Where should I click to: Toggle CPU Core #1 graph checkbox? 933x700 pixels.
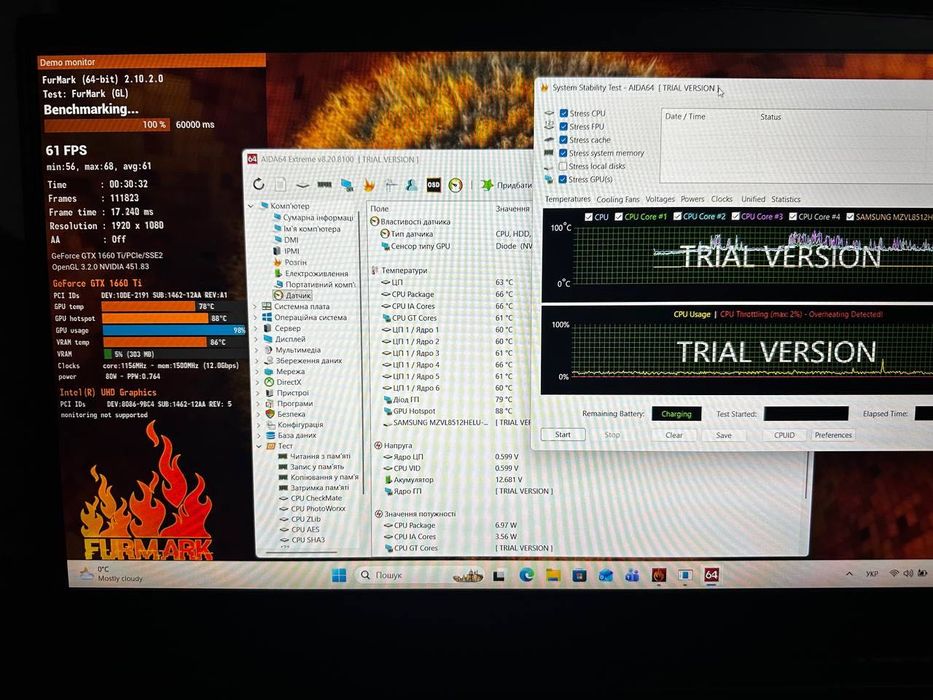click(619, 217)
